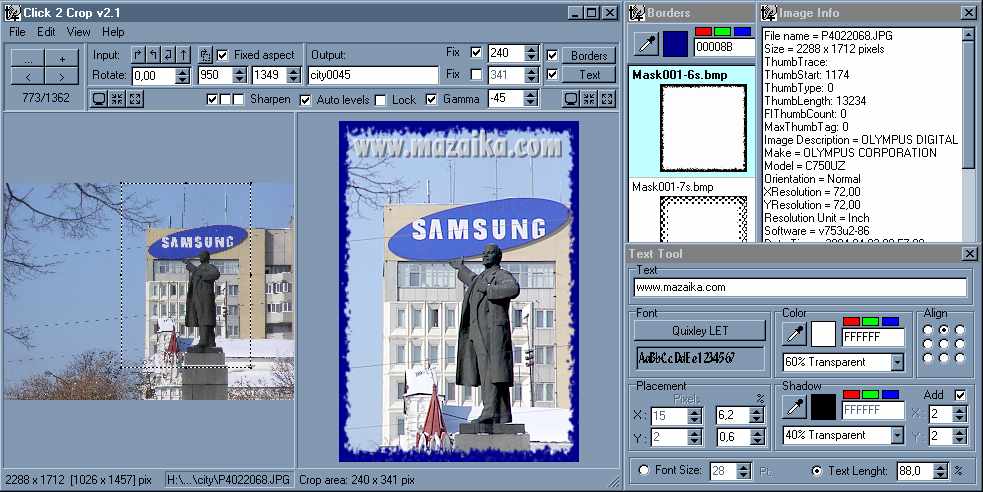Select the top-left Align radio button
Screen dimensions: 983x492
928,330
